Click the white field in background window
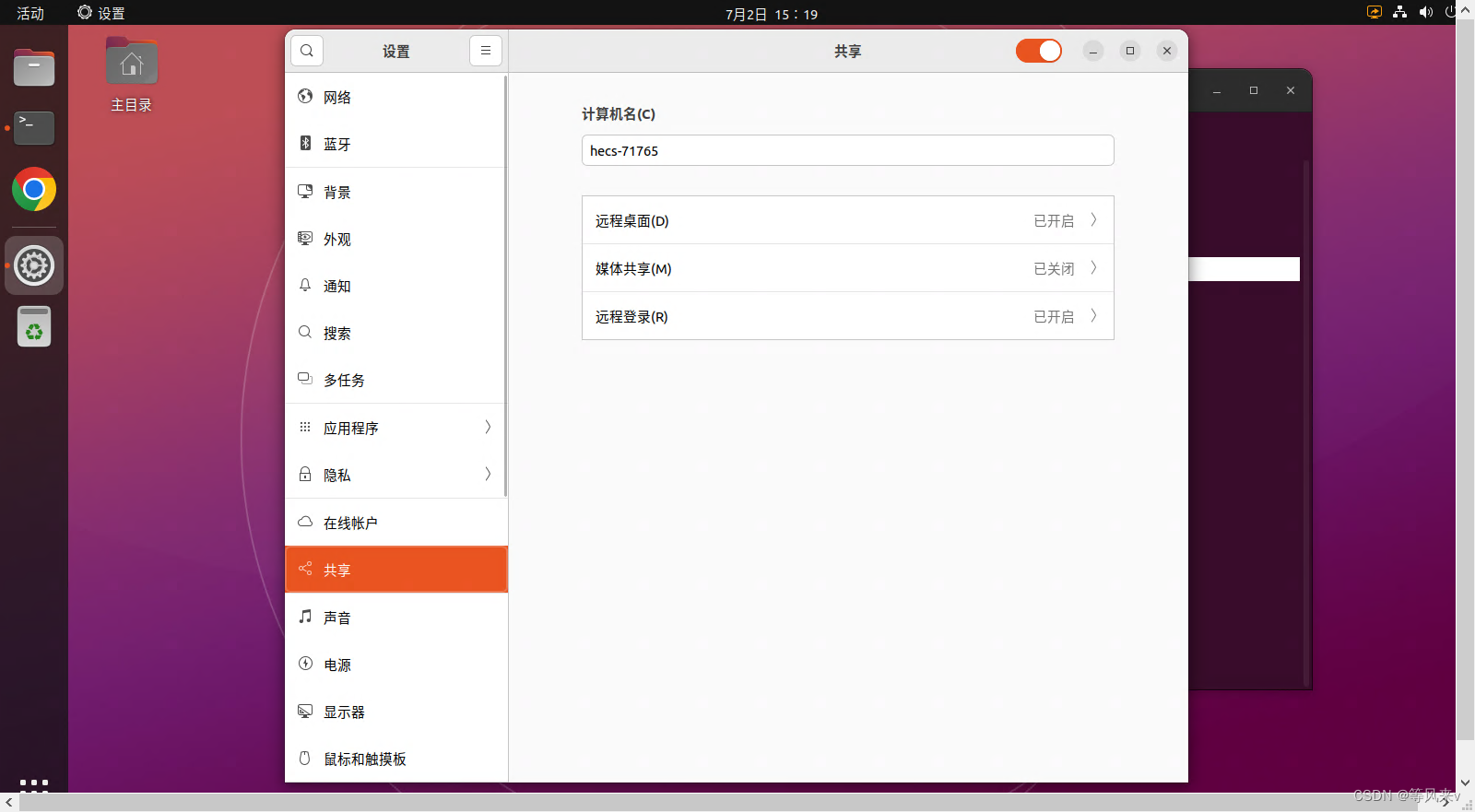This screenshot has width=1475, height=812. (1244, 268)
